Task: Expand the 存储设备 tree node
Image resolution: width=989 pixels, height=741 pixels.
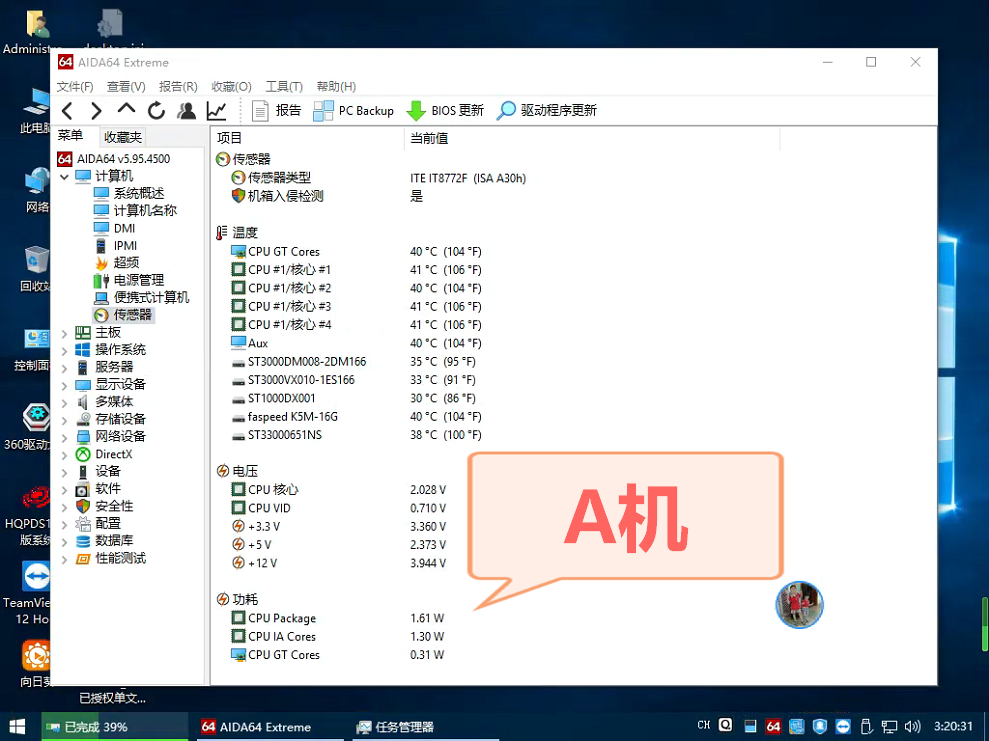Action: click(x=64, y=420)
